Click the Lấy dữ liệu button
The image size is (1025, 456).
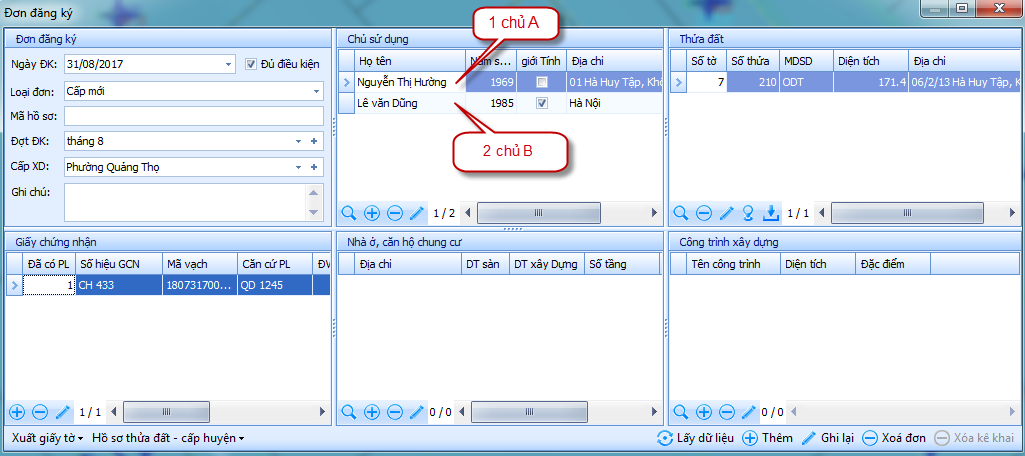click(698, 438)
